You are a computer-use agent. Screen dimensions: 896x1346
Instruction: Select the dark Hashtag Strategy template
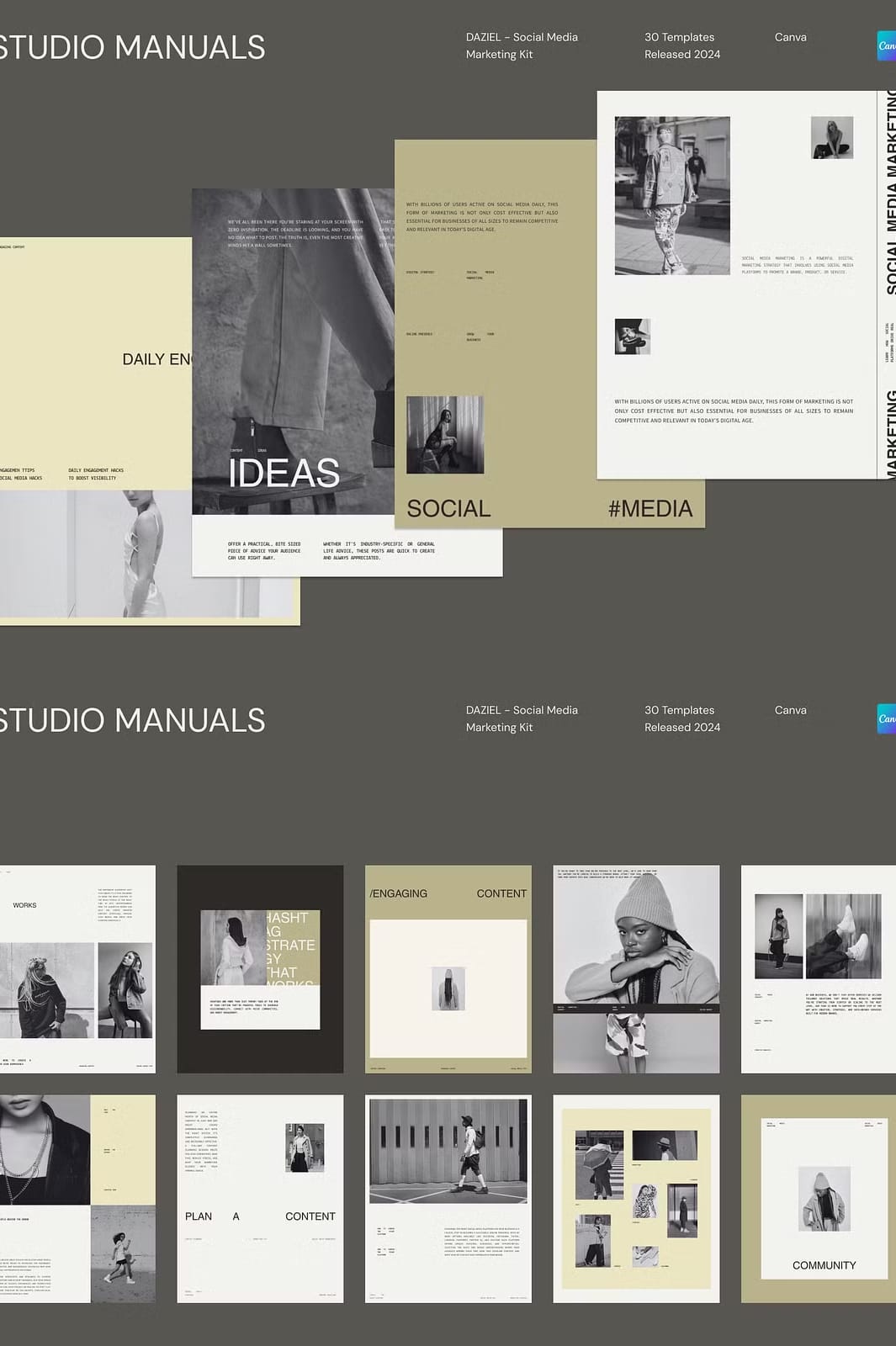click(260, 968)
